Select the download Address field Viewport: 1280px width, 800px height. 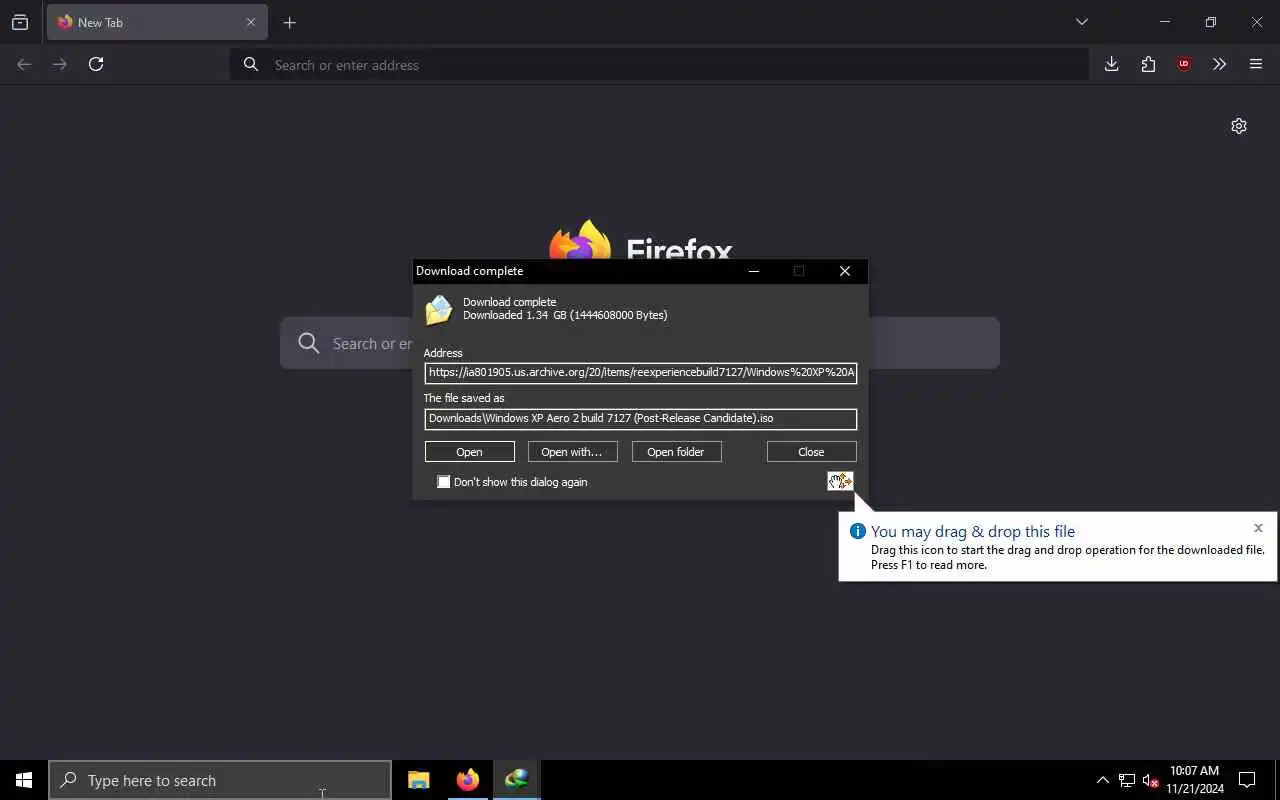pos(641,373)
